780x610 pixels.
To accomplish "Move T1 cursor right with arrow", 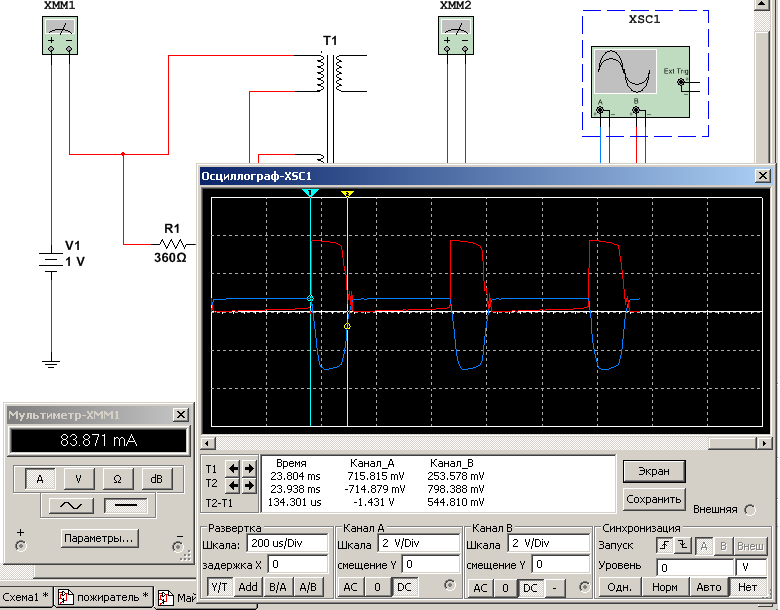I will tap(247, 468).
